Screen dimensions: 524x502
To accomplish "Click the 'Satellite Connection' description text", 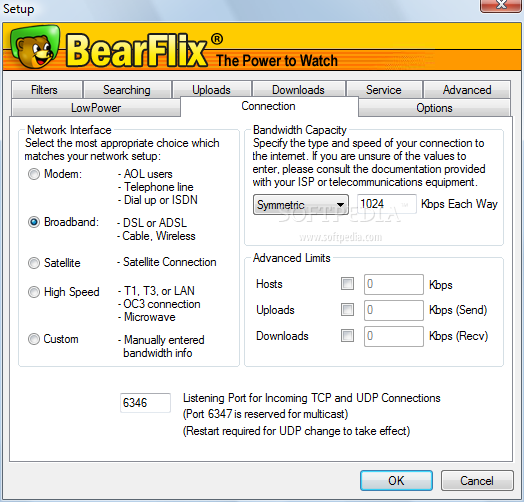I will [x=170, y=262].
